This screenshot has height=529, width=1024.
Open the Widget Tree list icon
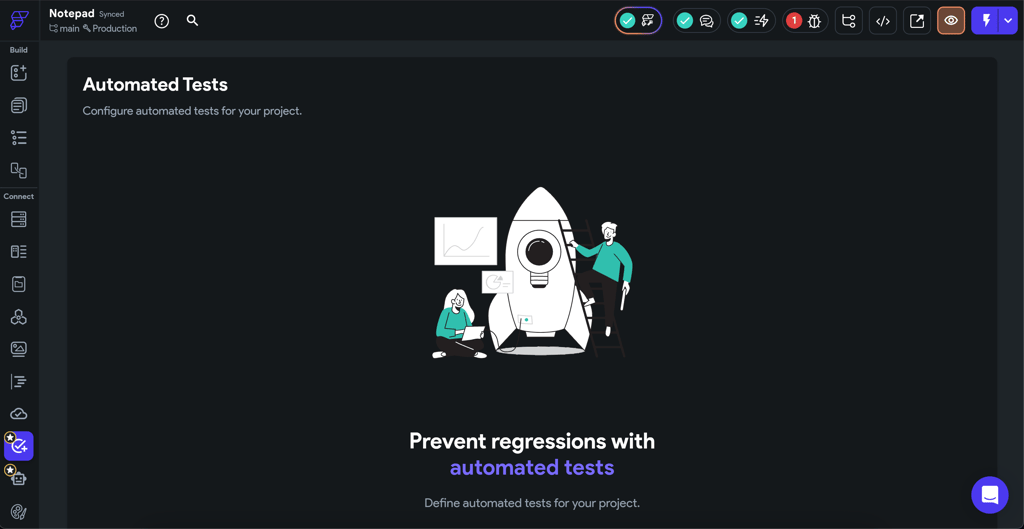tap(19, 138)
